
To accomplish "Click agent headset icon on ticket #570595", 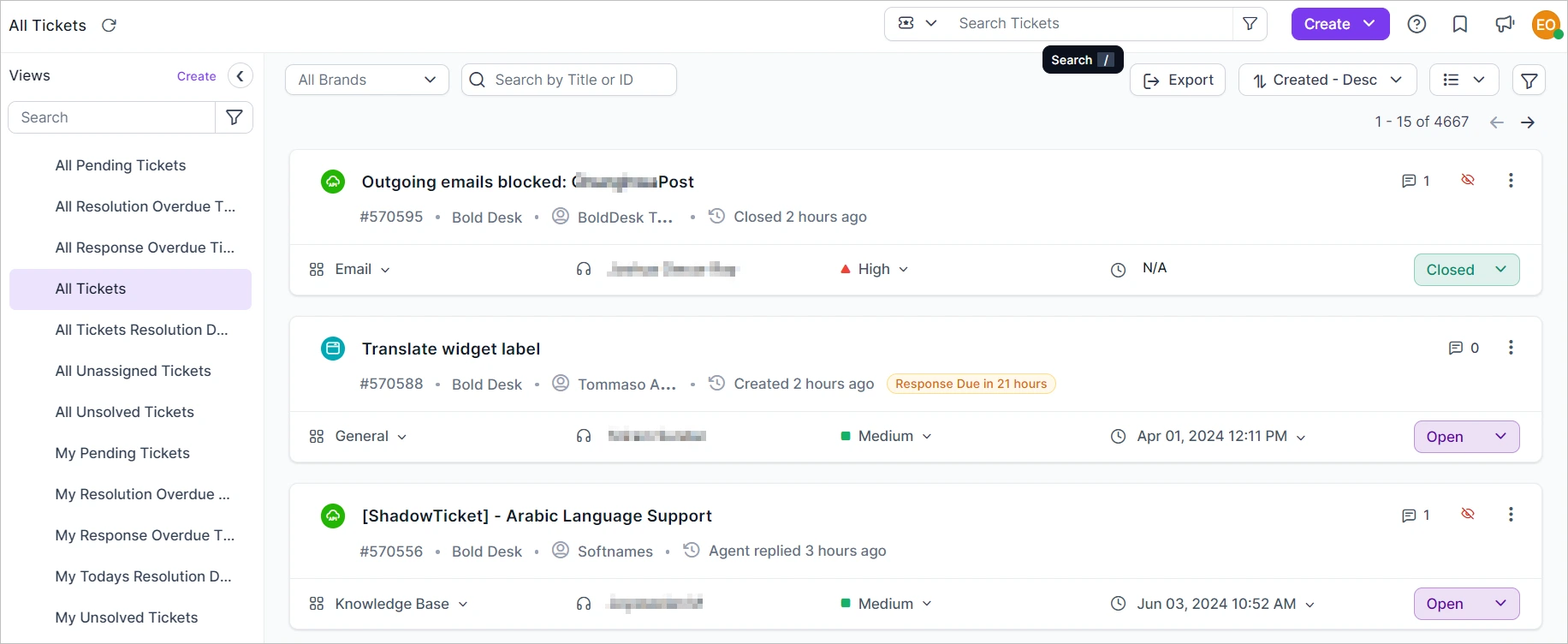I will point(584,269).
